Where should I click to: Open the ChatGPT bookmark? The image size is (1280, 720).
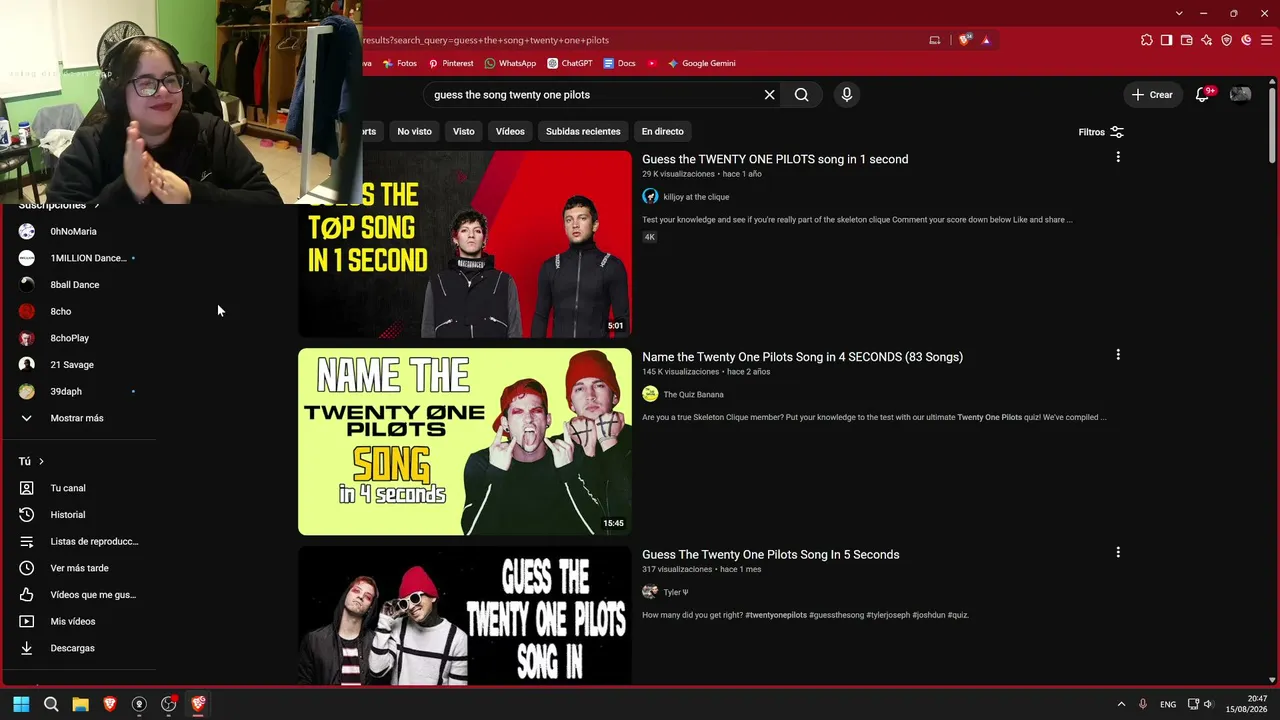(570, 63)
